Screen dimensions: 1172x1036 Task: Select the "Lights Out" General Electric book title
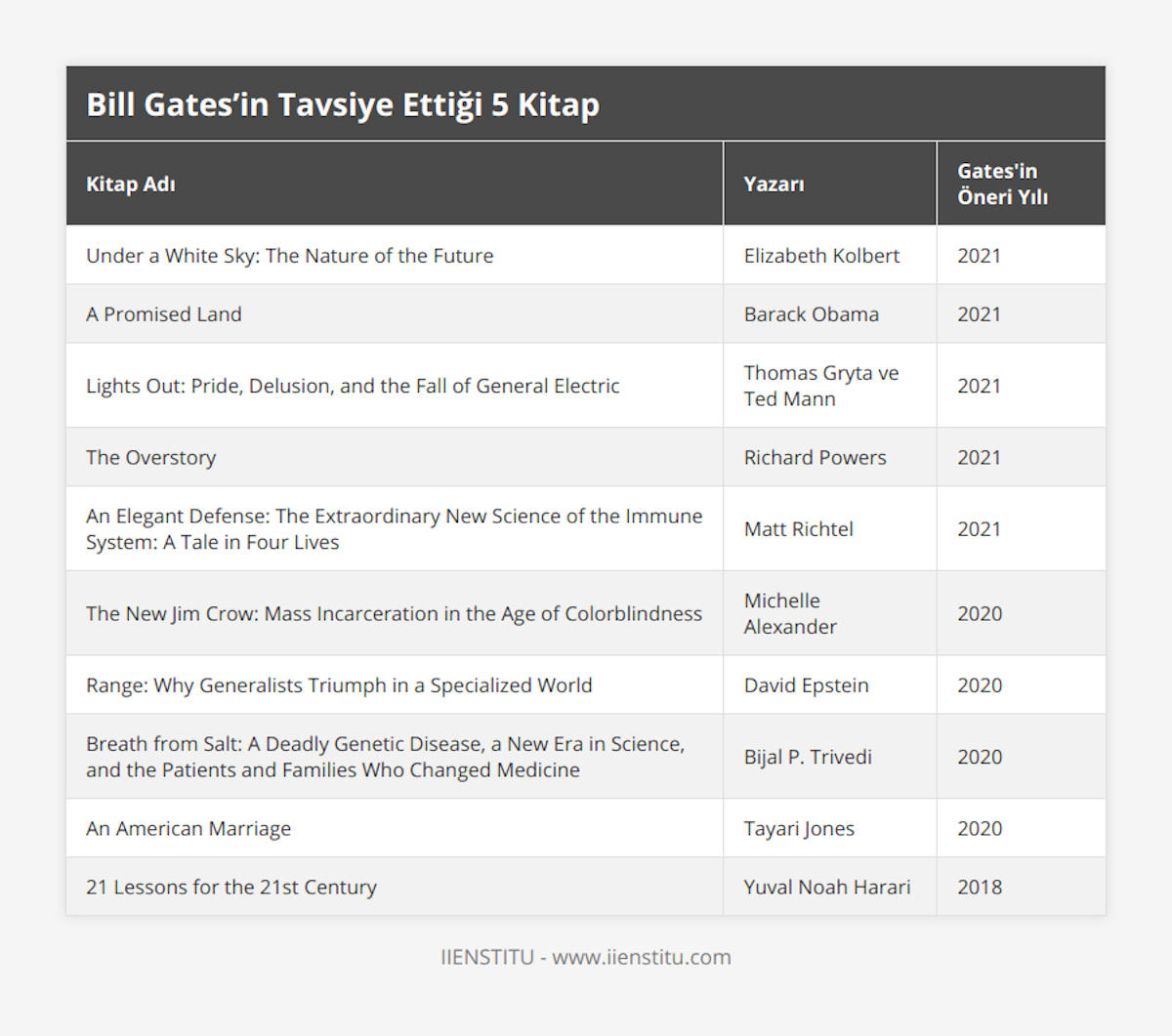click(x=353, y=386)
